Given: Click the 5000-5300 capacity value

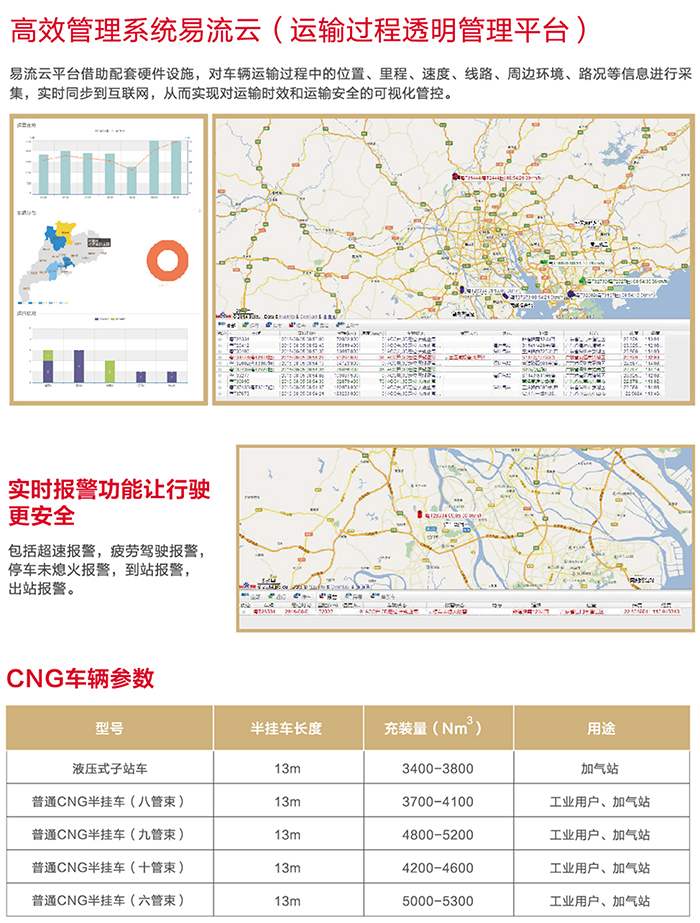Looking at the screenshot, I should click(x=438, y=901).
